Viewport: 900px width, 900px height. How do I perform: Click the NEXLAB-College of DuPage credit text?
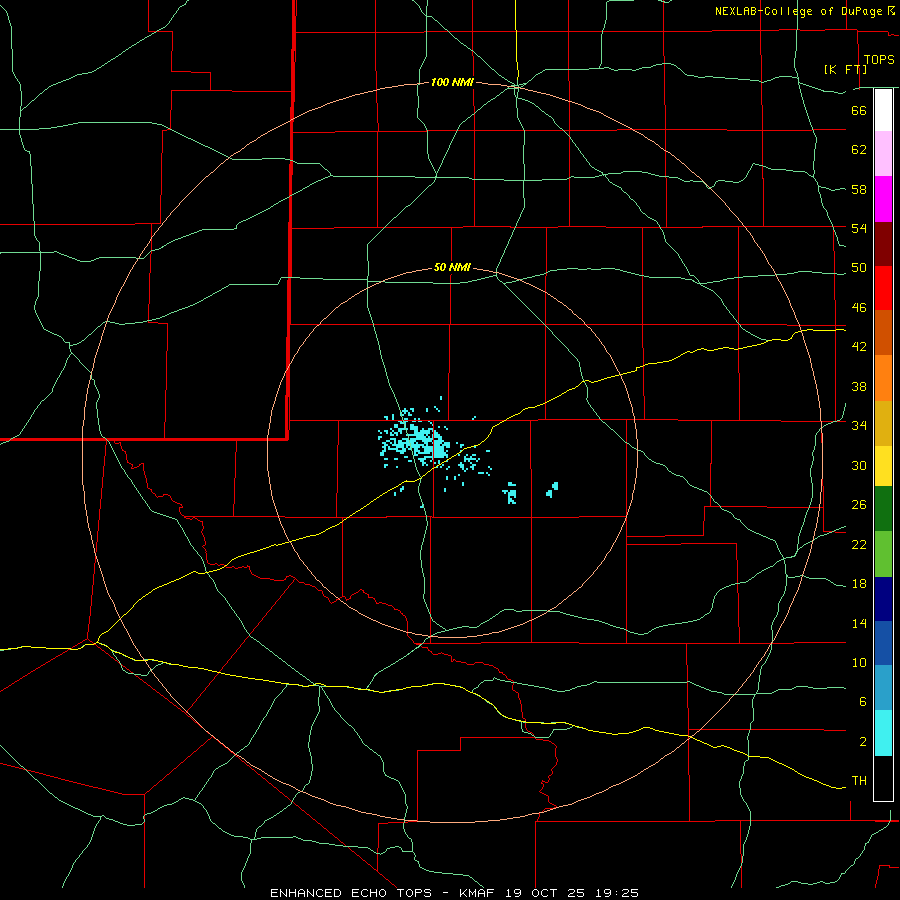pos(799,11)
